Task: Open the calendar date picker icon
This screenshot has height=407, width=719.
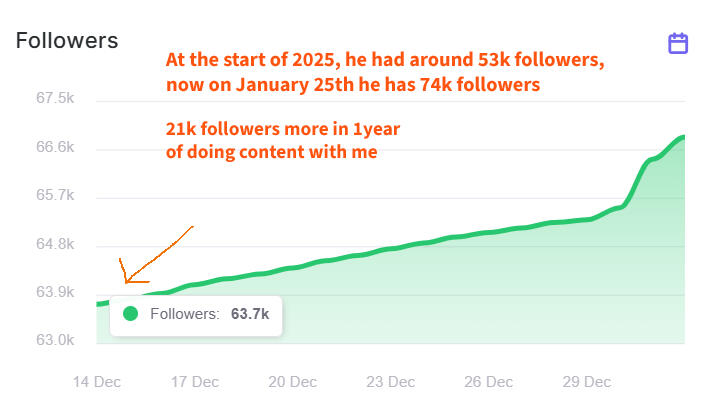Action: [x=678, y=43]
